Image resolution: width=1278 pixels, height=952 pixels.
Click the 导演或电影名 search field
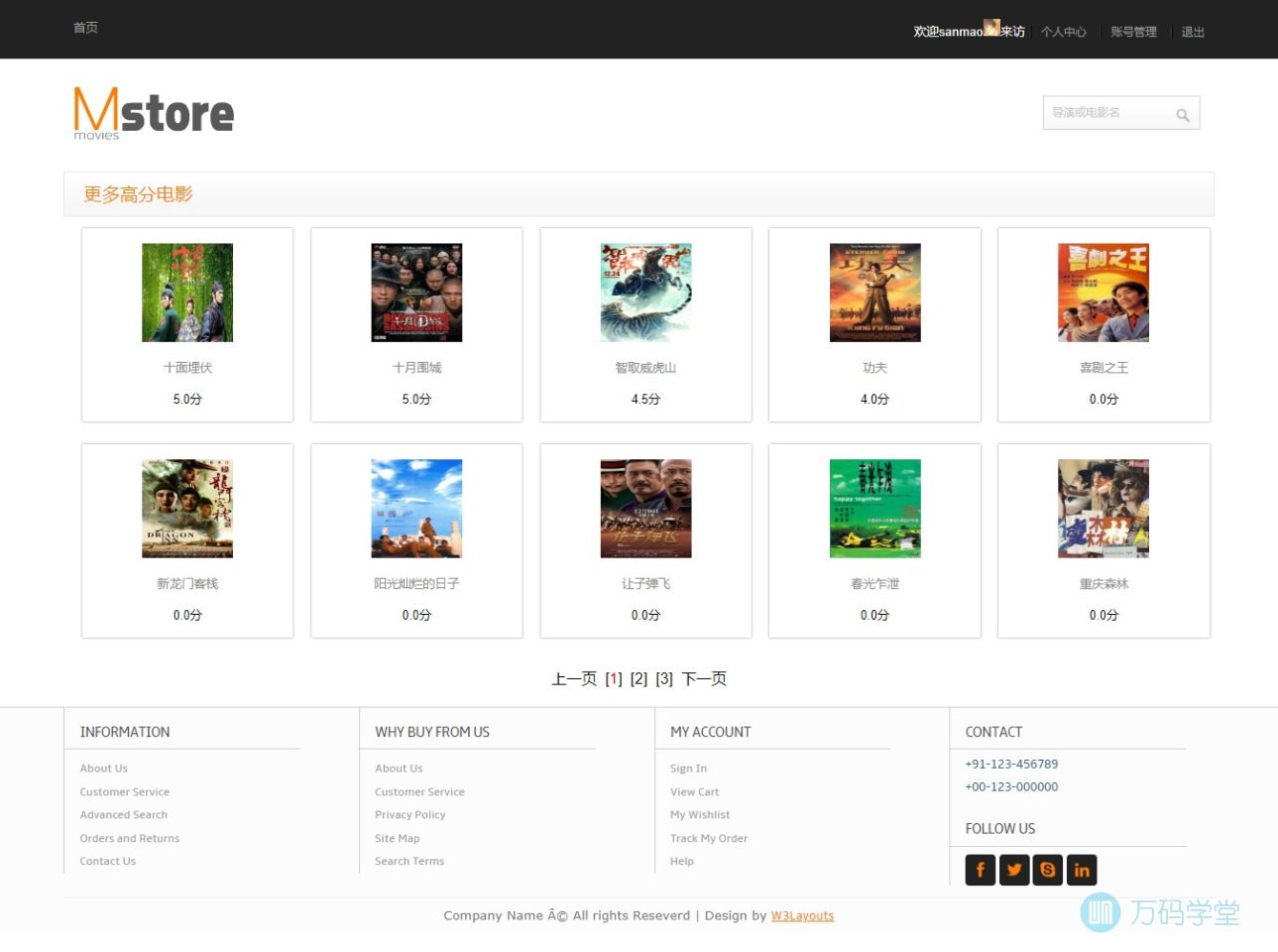1108,113
